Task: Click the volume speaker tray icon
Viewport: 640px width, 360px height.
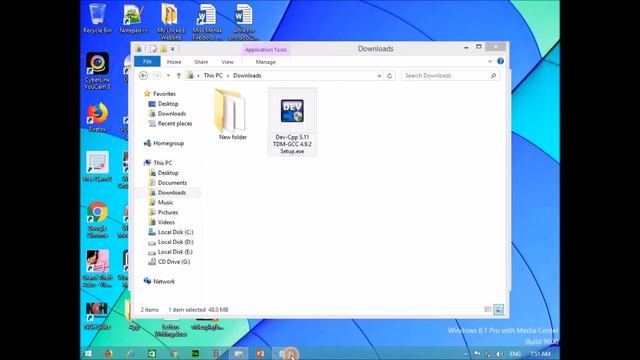Action: pos(499,354)
